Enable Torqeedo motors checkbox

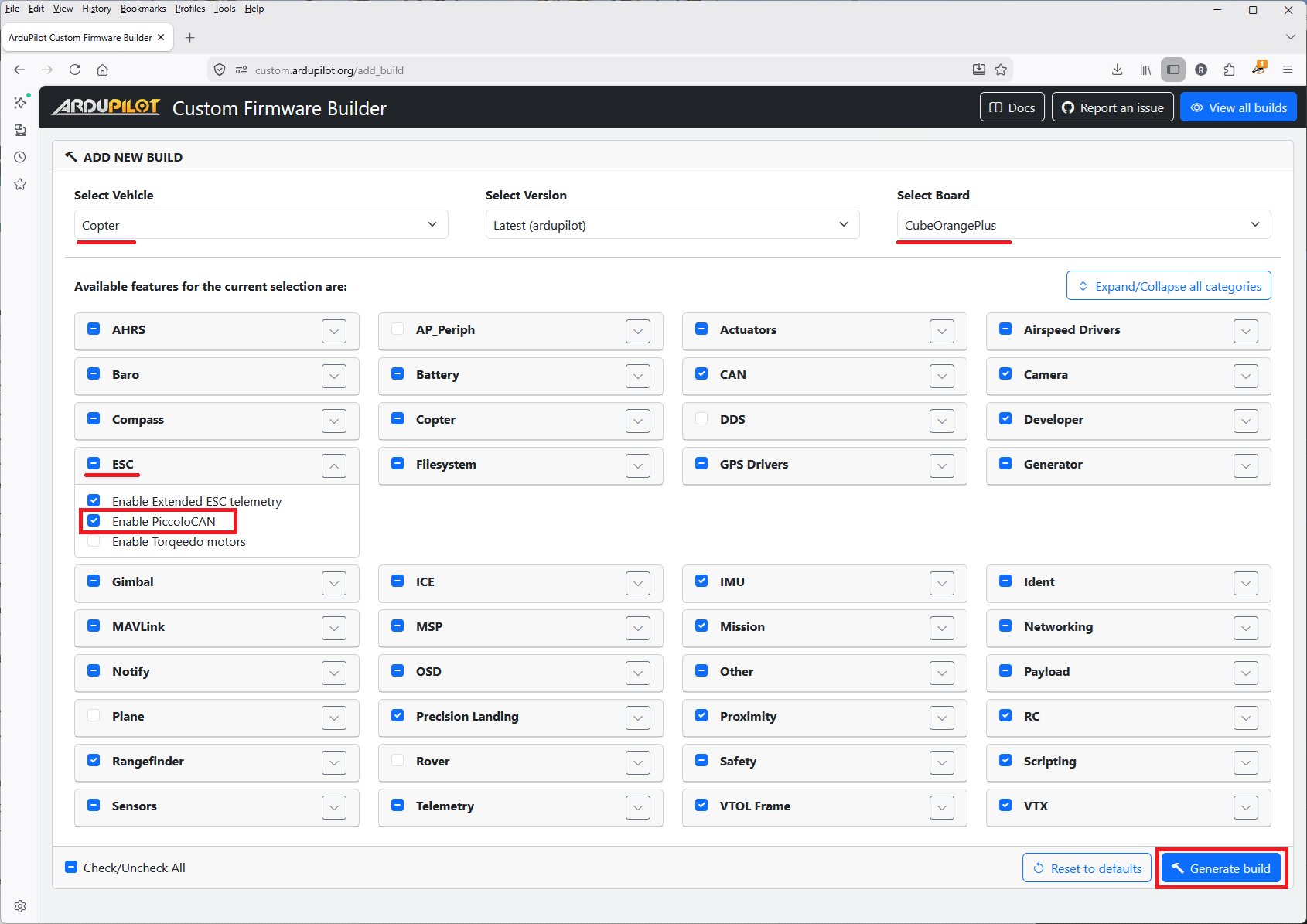94,541
